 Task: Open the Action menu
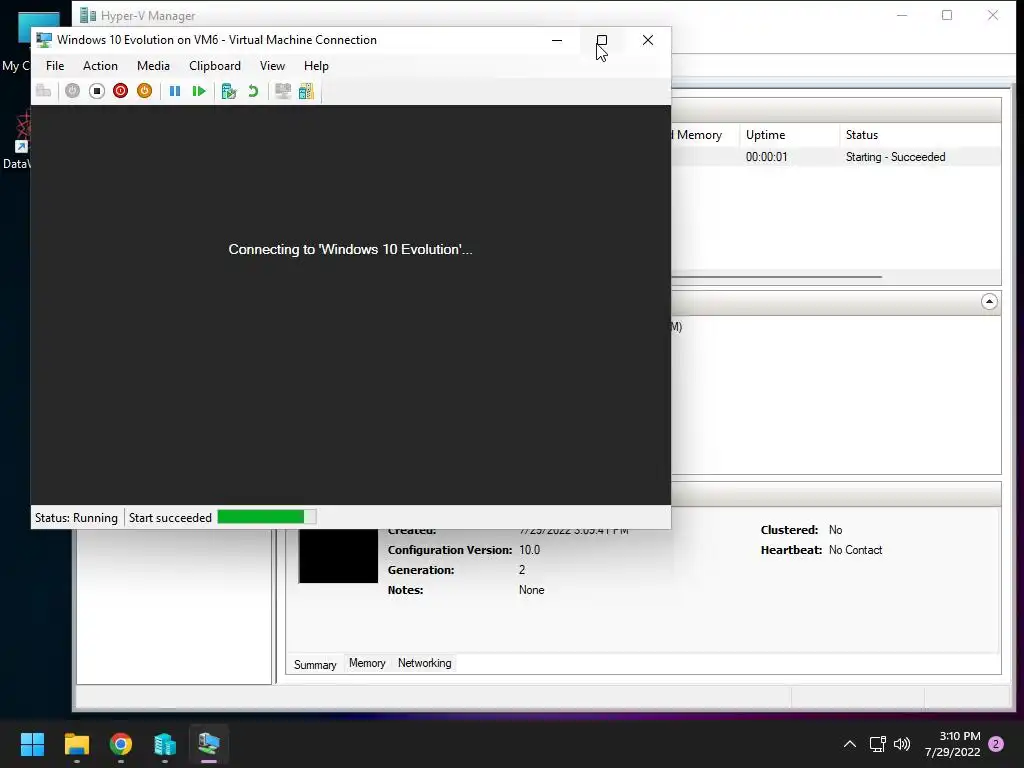(100, 66)
